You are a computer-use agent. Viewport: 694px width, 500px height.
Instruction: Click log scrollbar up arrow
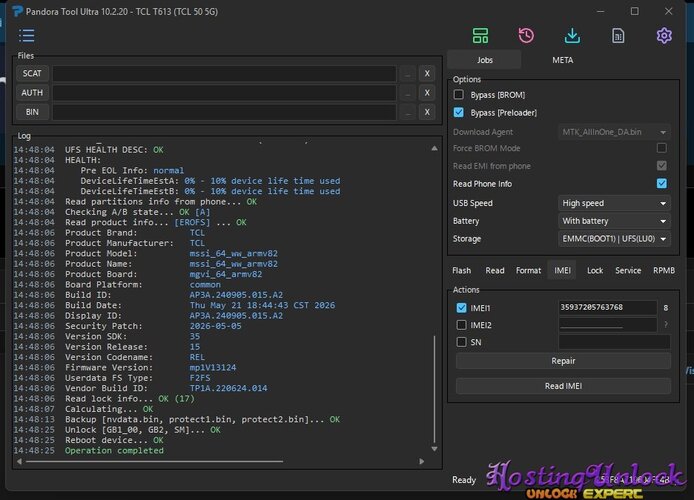(x=434, y=149)
